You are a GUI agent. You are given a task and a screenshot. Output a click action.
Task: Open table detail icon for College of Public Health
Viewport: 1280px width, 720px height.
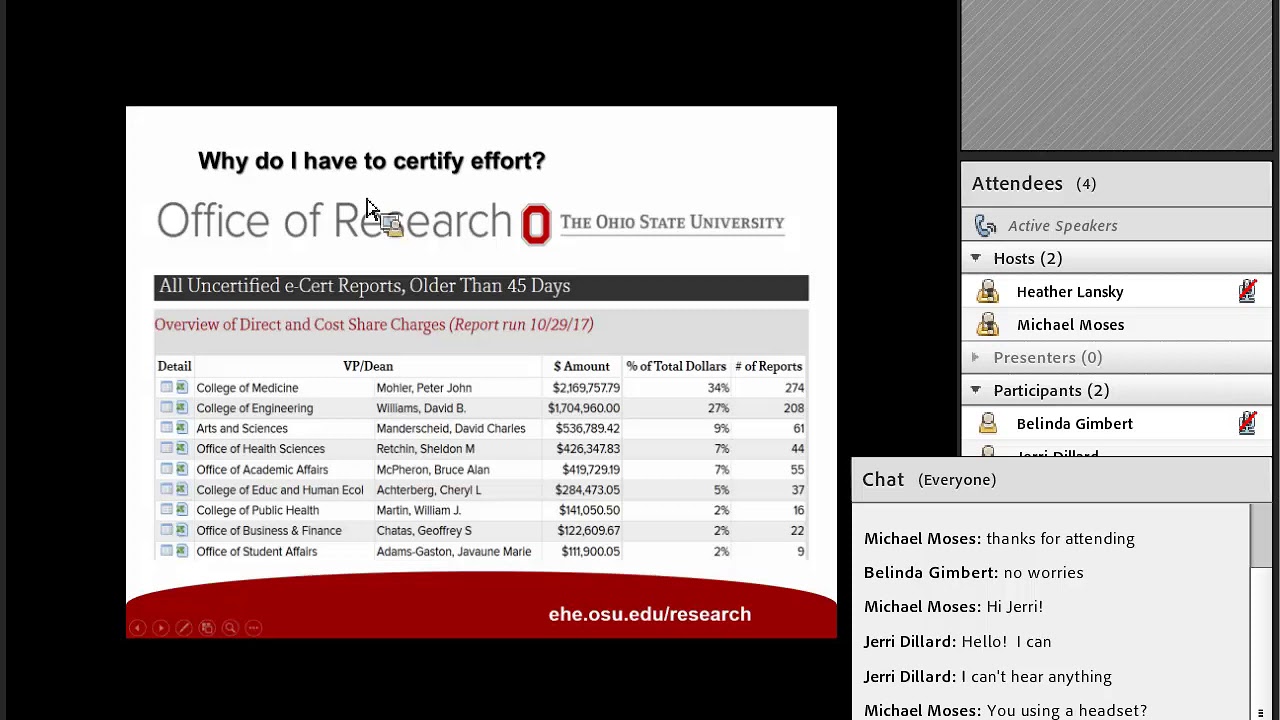166,510
